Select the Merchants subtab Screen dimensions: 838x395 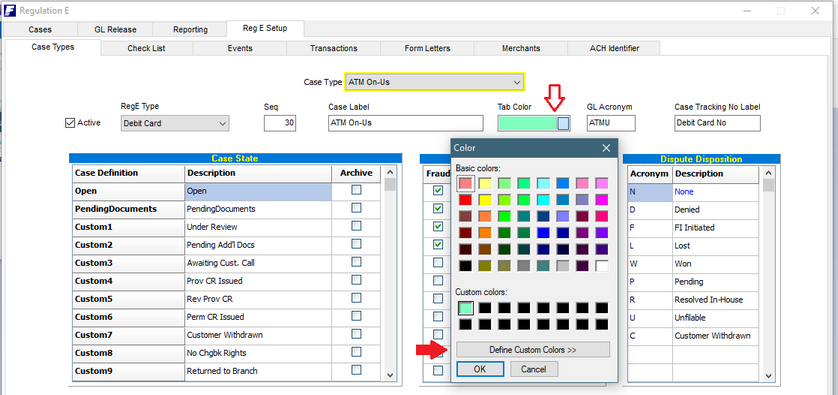(521, 48)
